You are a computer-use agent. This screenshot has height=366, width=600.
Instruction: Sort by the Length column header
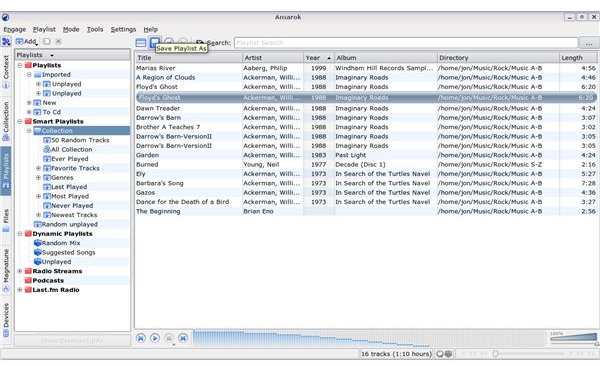pyautogui.click(x=578, y=58)
